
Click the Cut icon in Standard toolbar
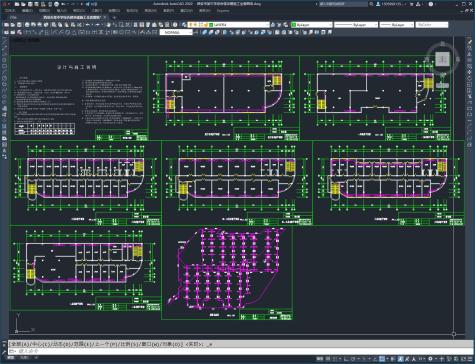click(x=54, y=25)
